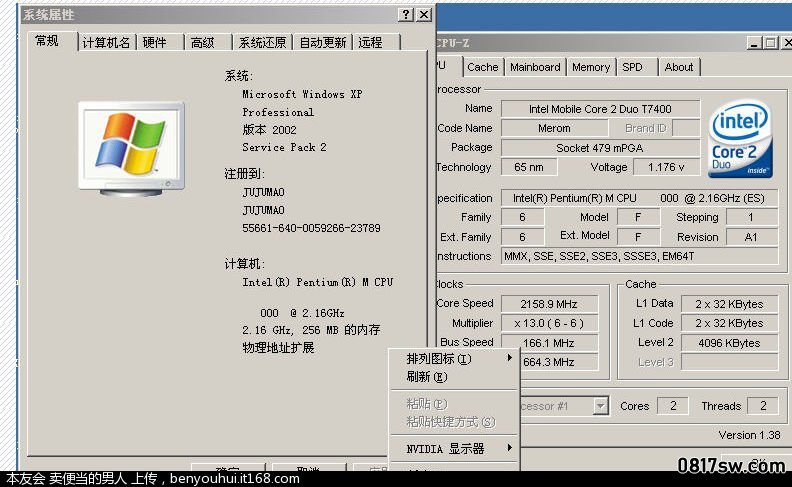The height and width of the screenshot is (487, 792).
Task: Click the empty Brand ID field
Action: point(686,128)
